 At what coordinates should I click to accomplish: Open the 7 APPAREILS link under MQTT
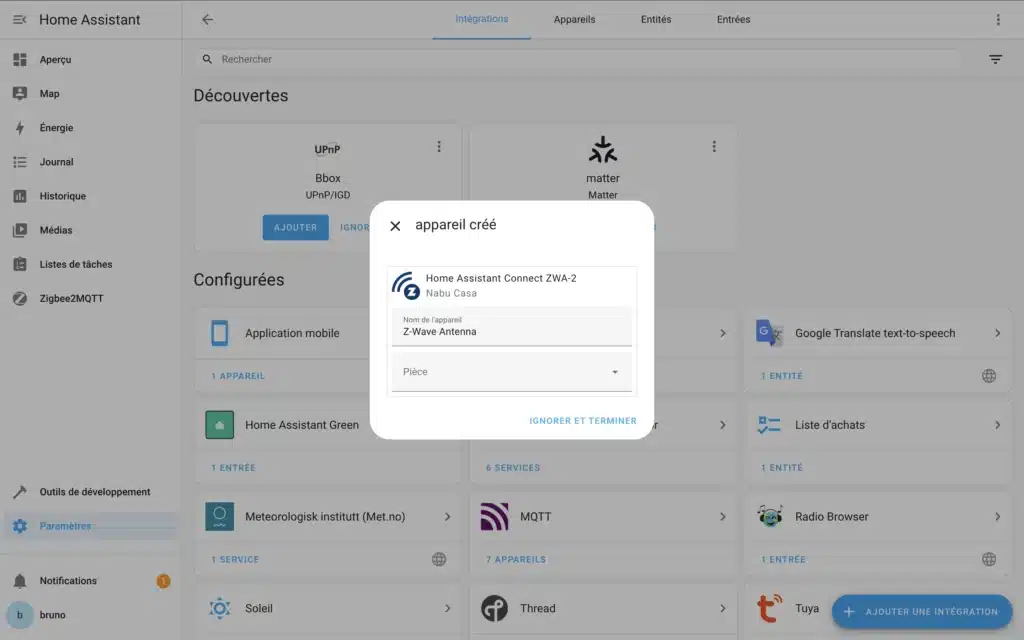tap(515, 560)
